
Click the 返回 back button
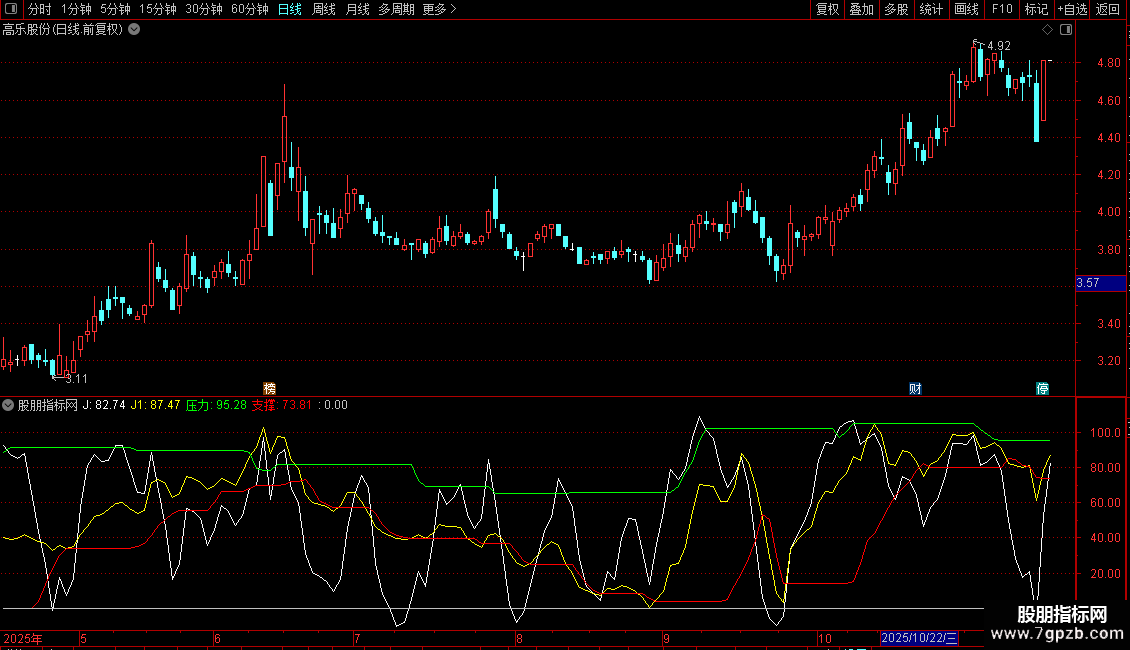click(1108, 9)
